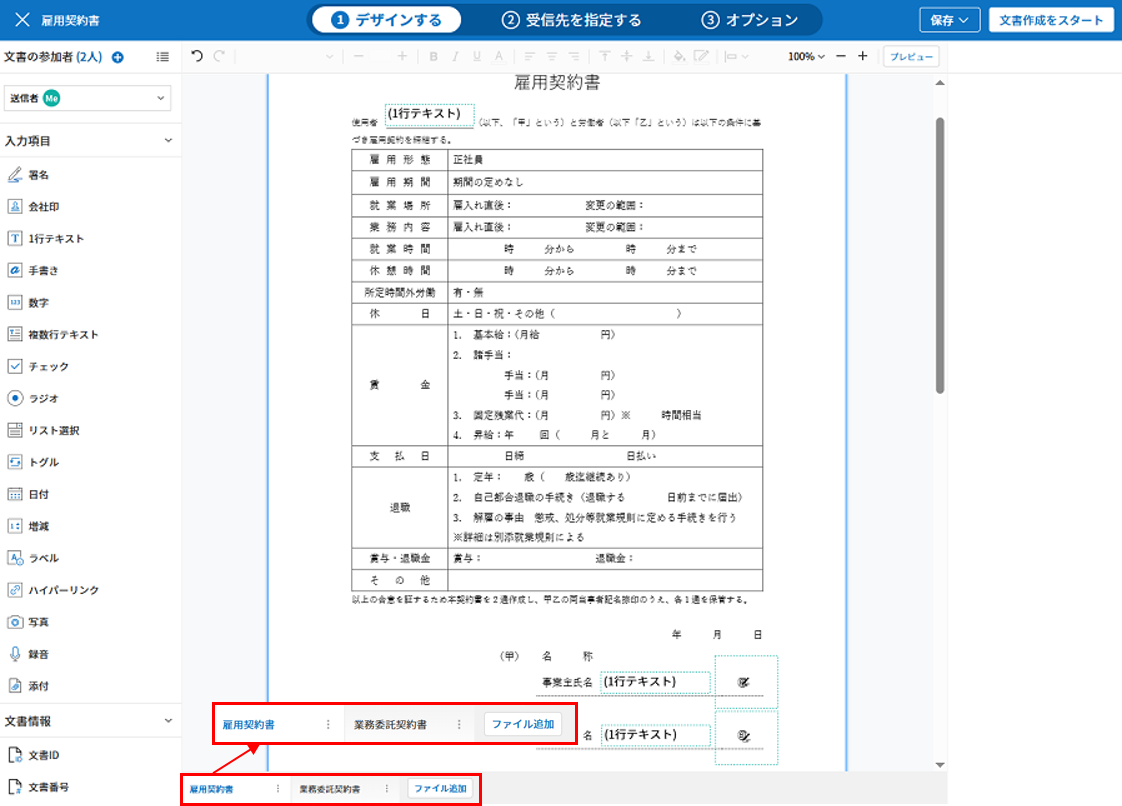This screenshot has width=1122, height=806.
Task: Go to step 2 受信先を指定する
Action: click(572, 20)
